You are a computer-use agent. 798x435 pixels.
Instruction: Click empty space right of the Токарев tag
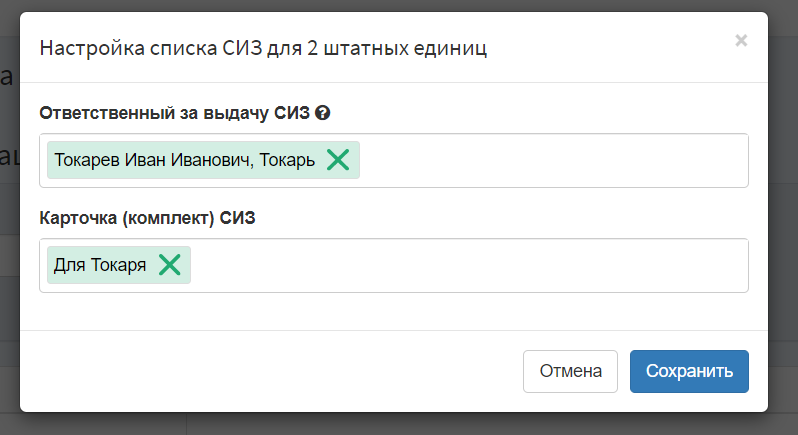coord(554,160)
